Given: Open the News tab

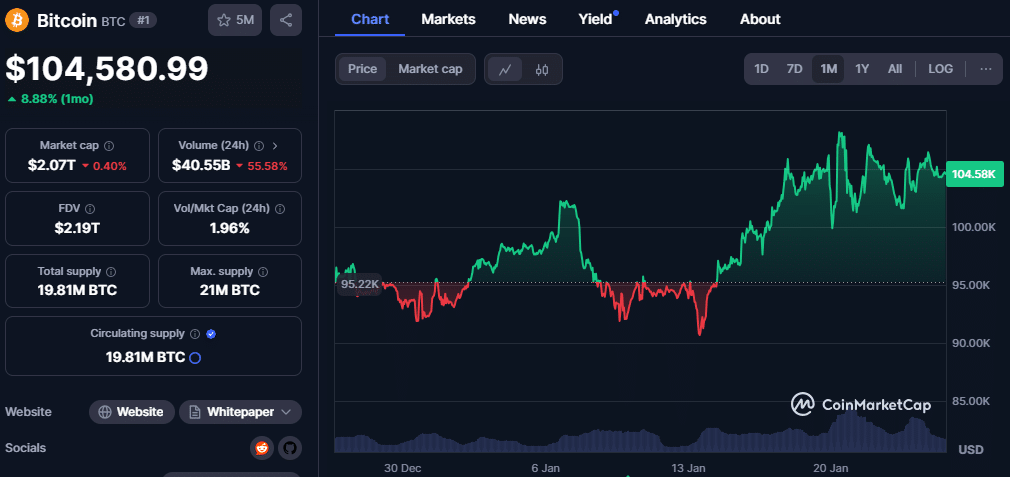Looking at the screenshot, I should point(527,19).
